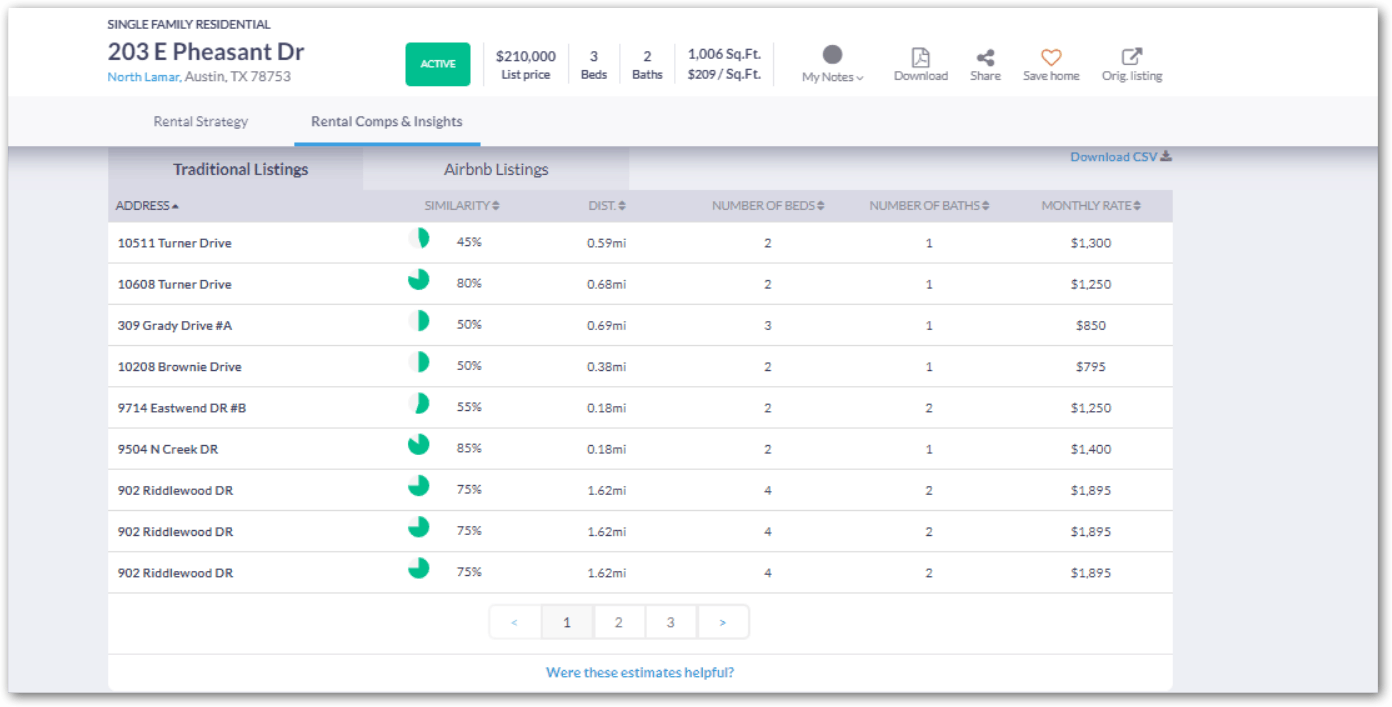Click the $1,300 monthly rate cell
The image size is (1392, 707).
(x=1091, y=243)
